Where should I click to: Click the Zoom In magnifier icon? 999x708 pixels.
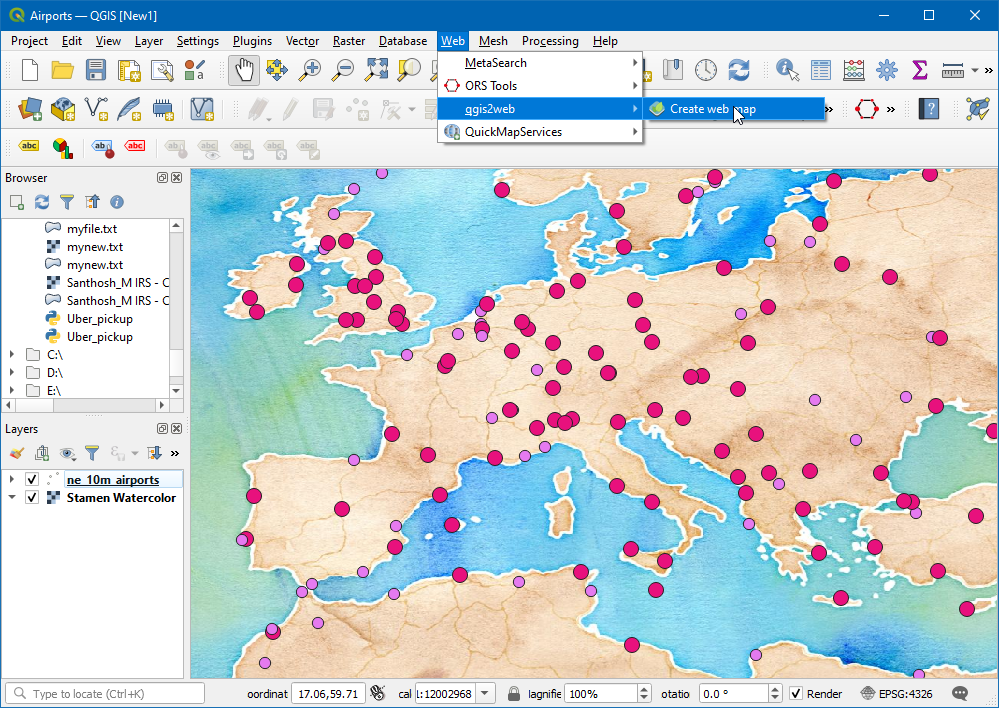coord(311,70)
